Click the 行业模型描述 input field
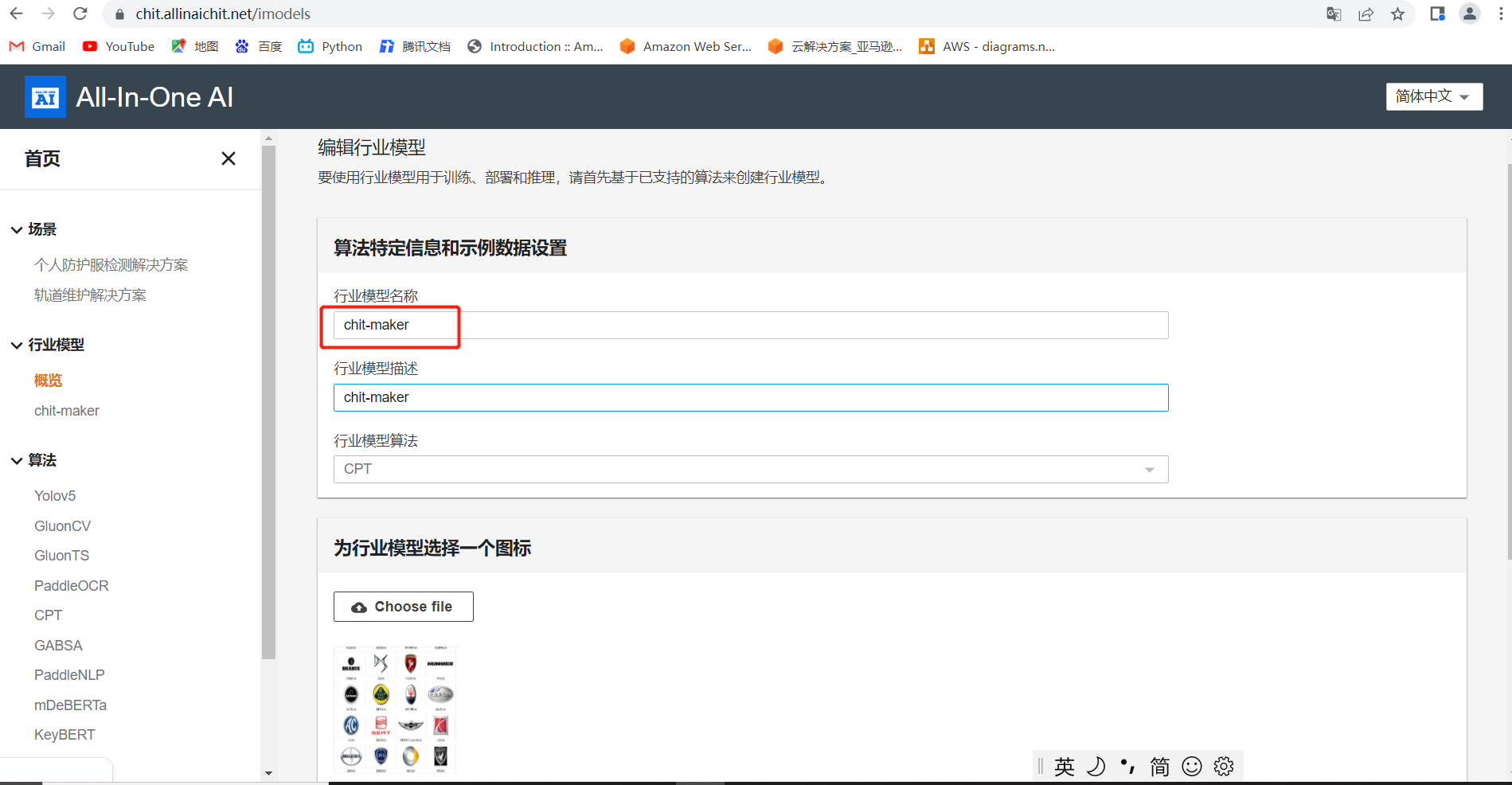 [750, 397]
